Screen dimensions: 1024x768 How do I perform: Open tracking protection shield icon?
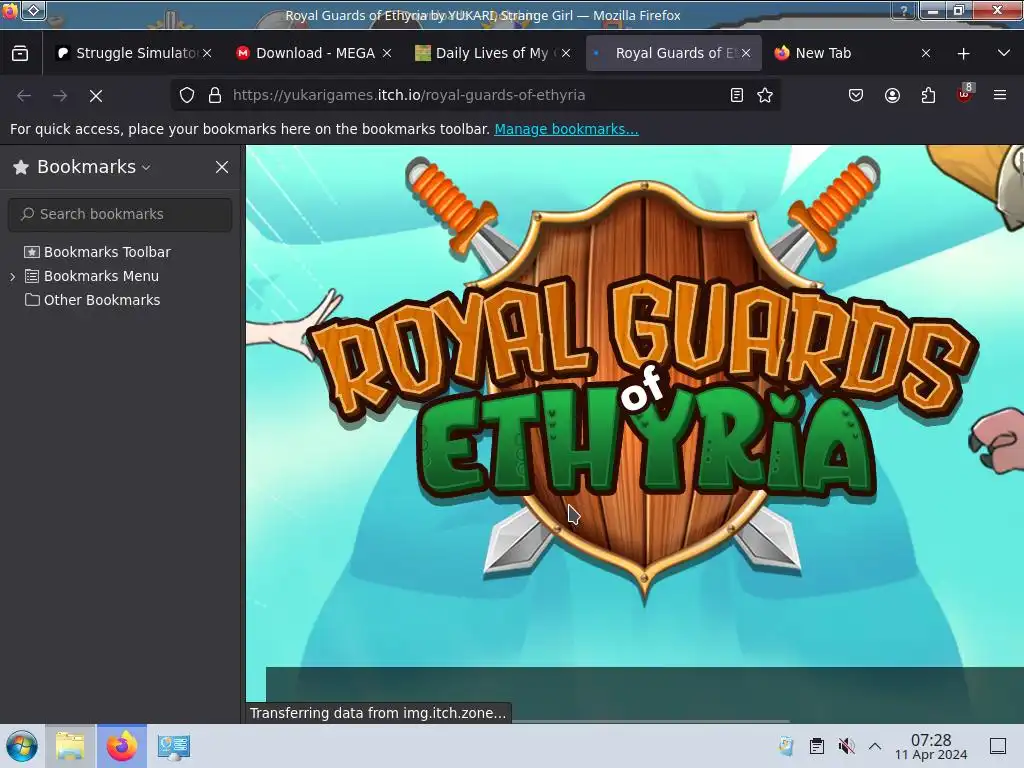coord(187,95)
